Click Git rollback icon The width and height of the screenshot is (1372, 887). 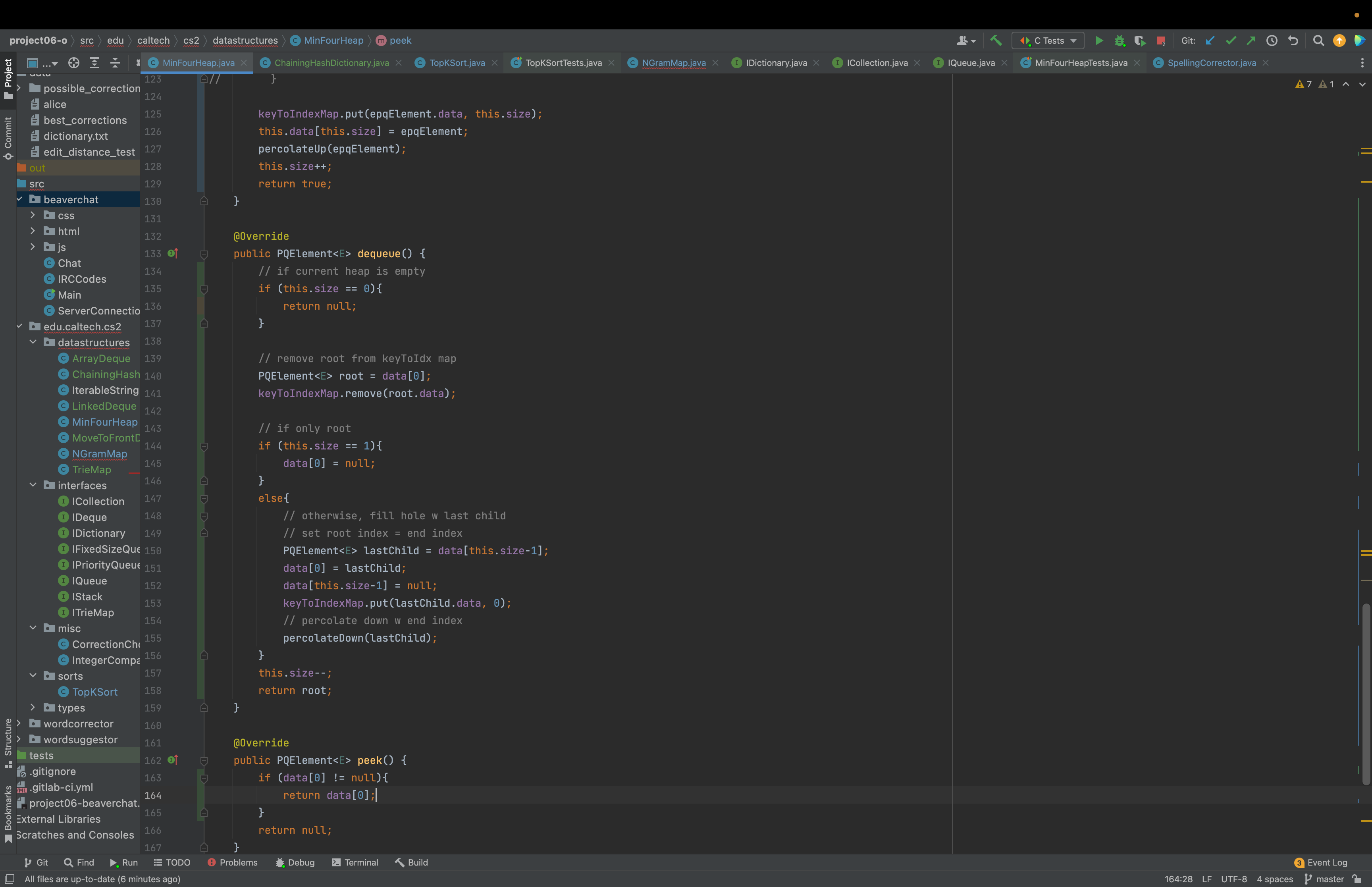click(1293, 40)
